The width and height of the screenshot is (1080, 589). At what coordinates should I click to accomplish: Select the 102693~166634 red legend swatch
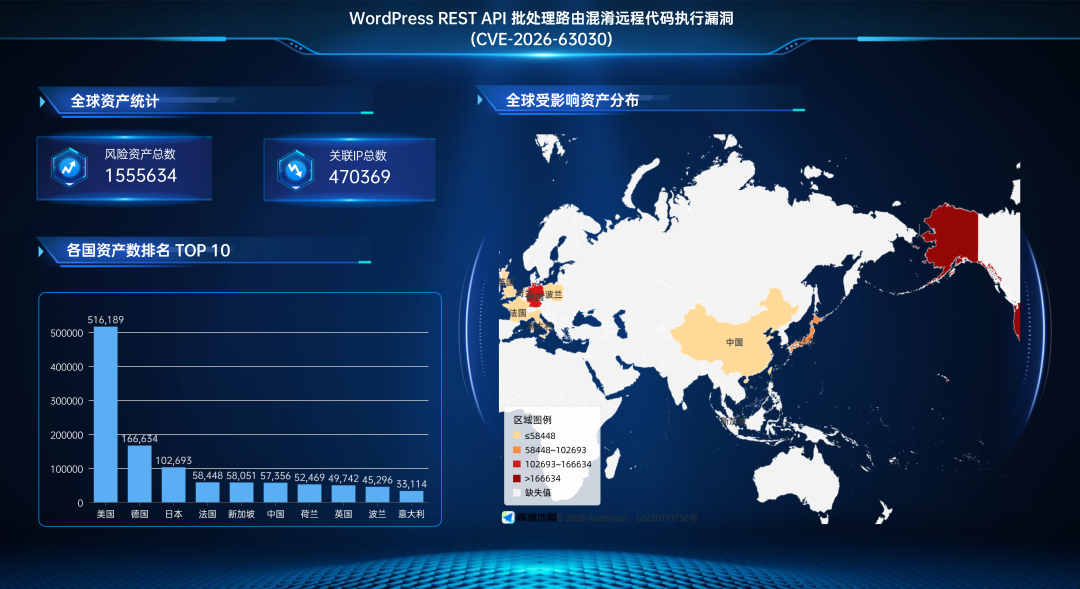tap(517, 464)
